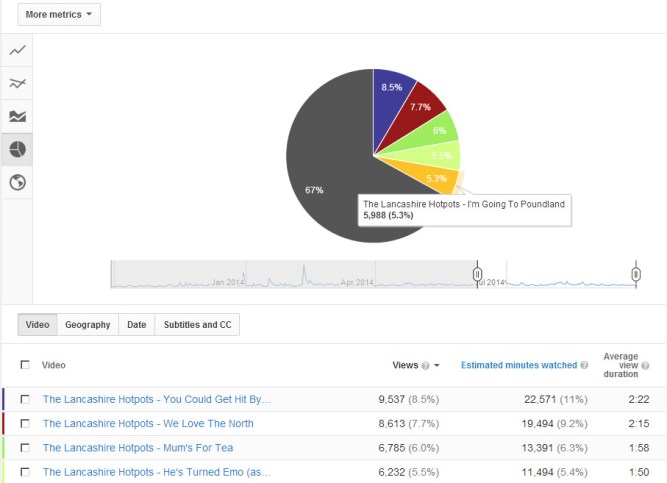Click the 1:58 average duration value
This screenshot has height=483, width=667.
point(638,448)
